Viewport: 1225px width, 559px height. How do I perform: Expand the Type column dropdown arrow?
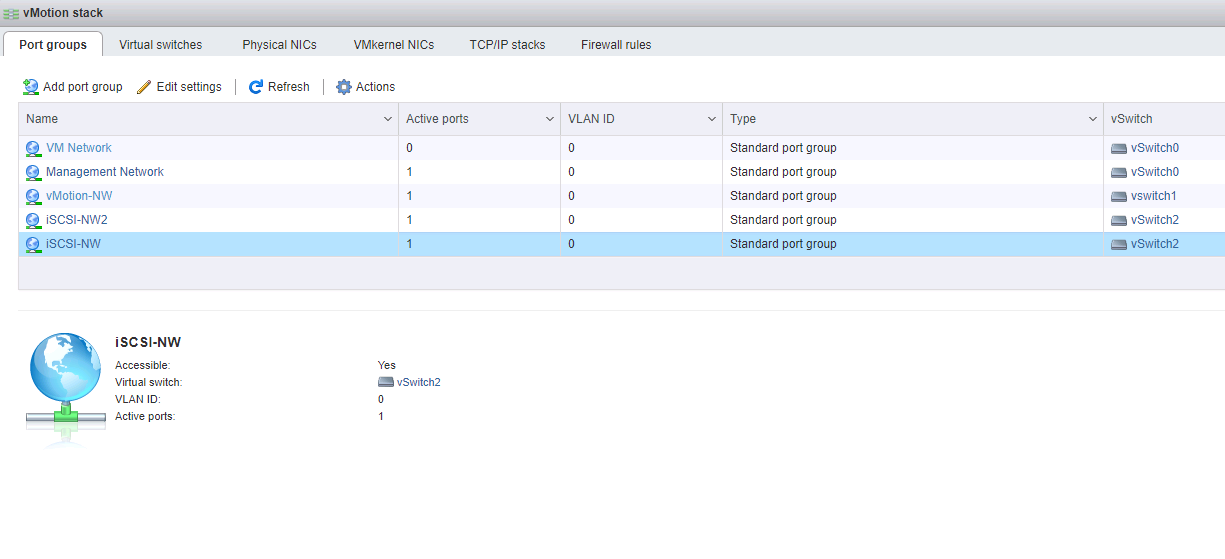(x=1093, y=119)
